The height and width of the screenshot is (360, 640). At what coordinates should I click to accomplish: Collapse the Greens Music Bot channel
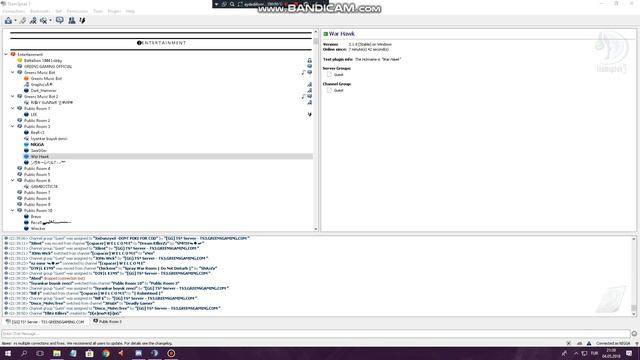click(x=13, y=72)
